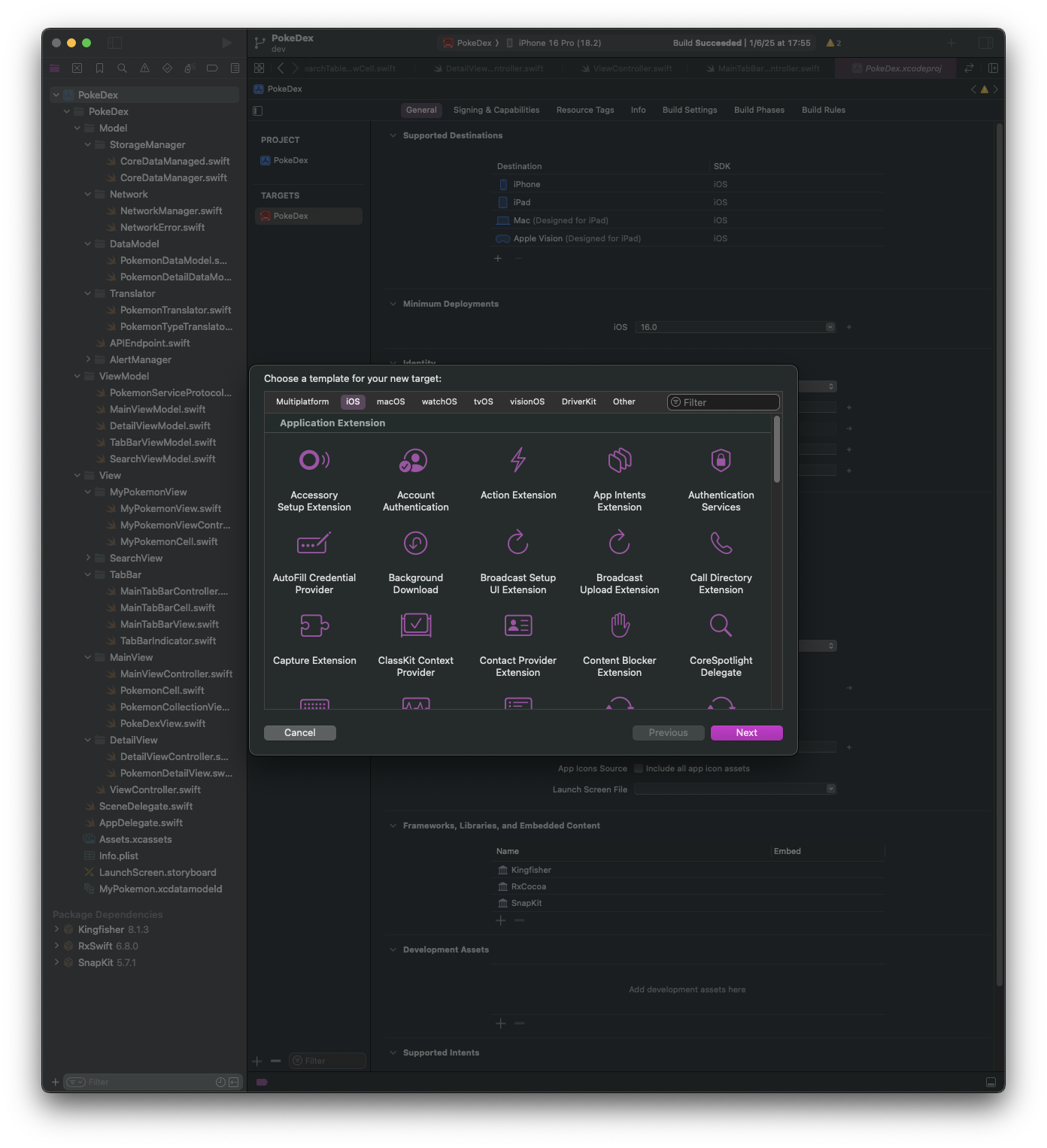Switch to the visionOS template tab
Viewport: 1047px width, 1148px height.
[x=527, y=401]
